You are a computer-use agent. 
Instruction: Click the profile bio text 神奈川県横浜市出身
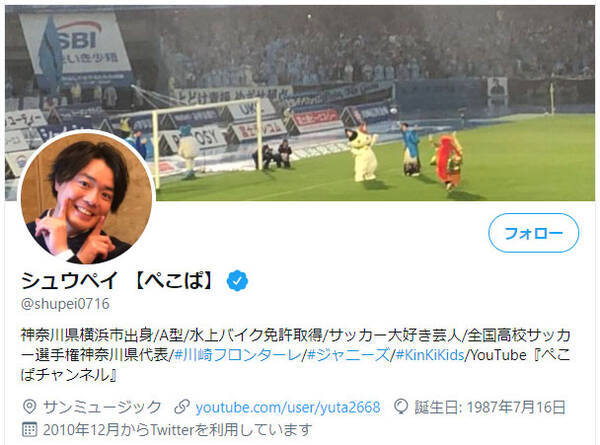(87, 335)
